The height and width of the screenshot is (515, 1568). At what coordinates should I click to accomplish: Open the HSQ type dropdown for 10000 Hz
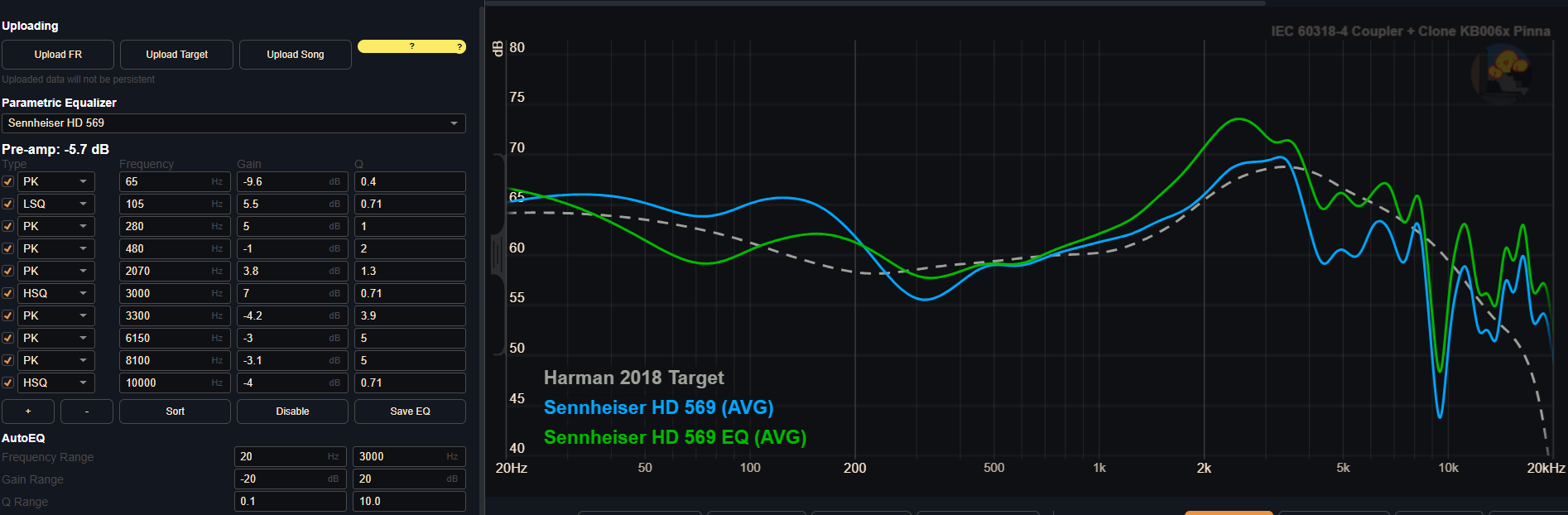pyautogui.click(x=56, y=383)
